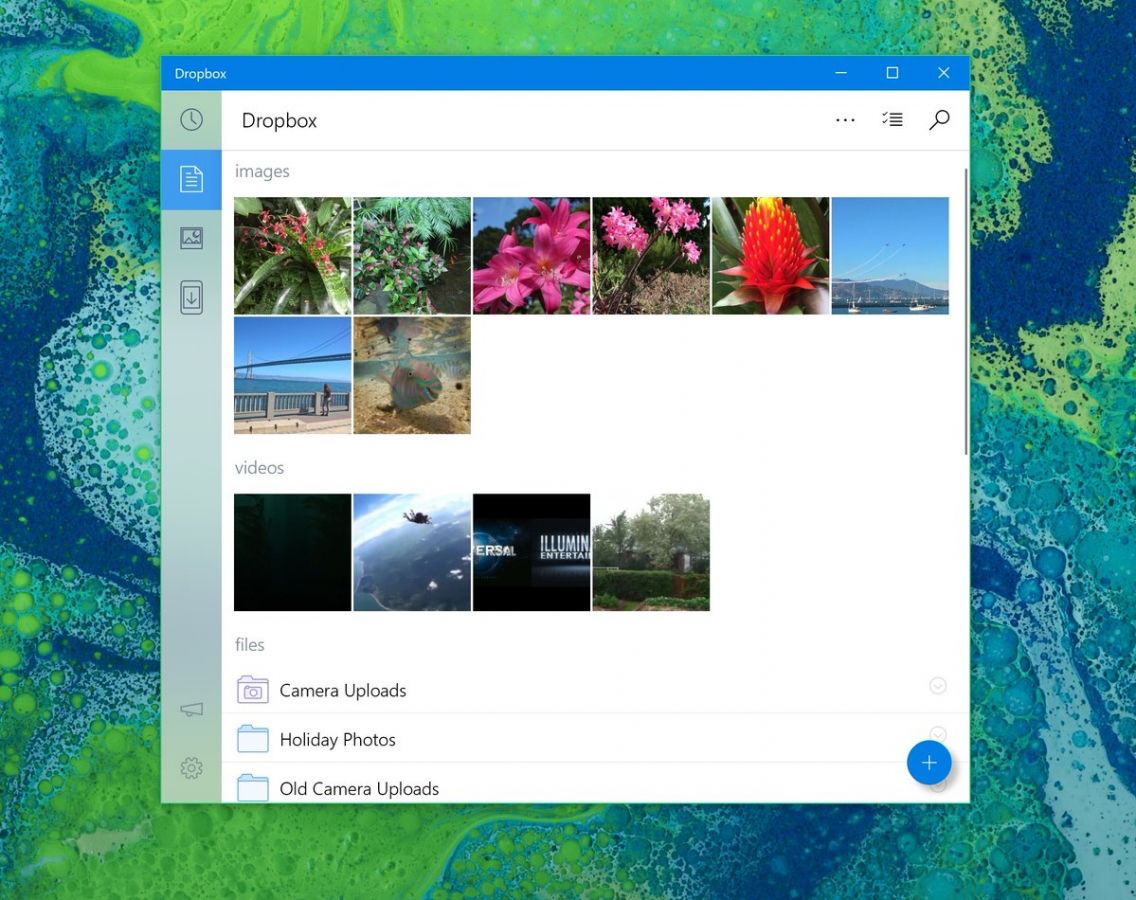
Task: Close the Dropbox window
Action: coord(943,72)
